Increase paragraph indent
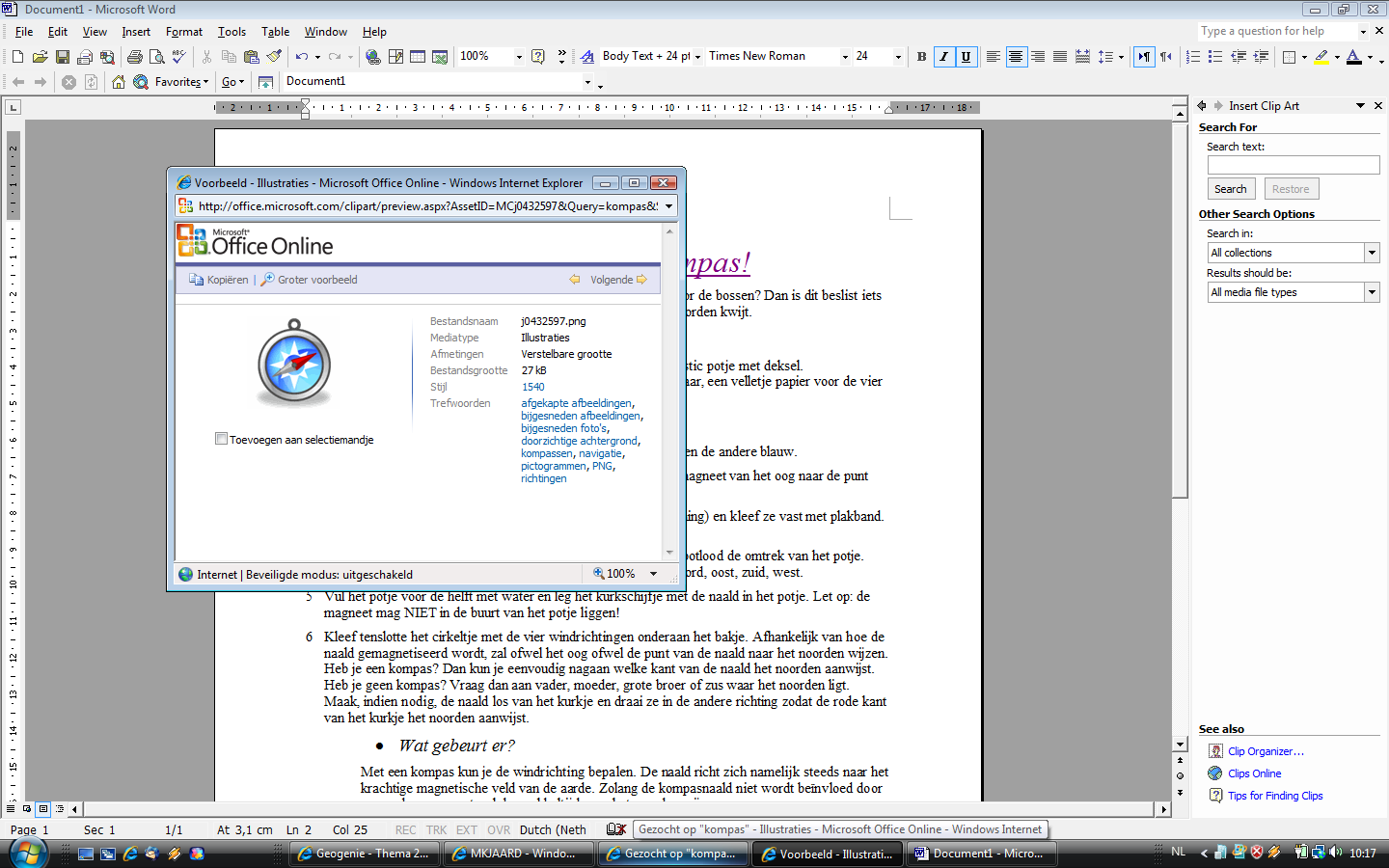The height and width of the screenshot is (868, 1389). 1261,57
